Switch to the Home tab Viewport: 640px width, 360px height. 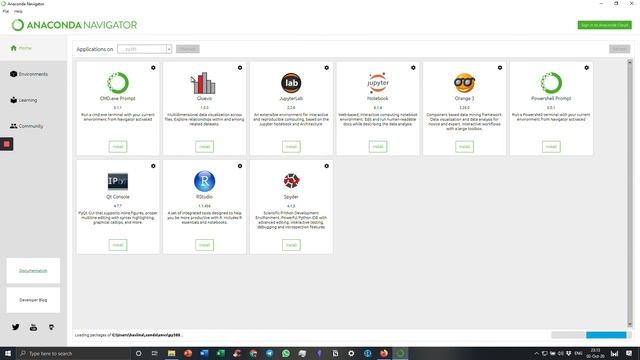pyautogui.click(x=33, y=48)
